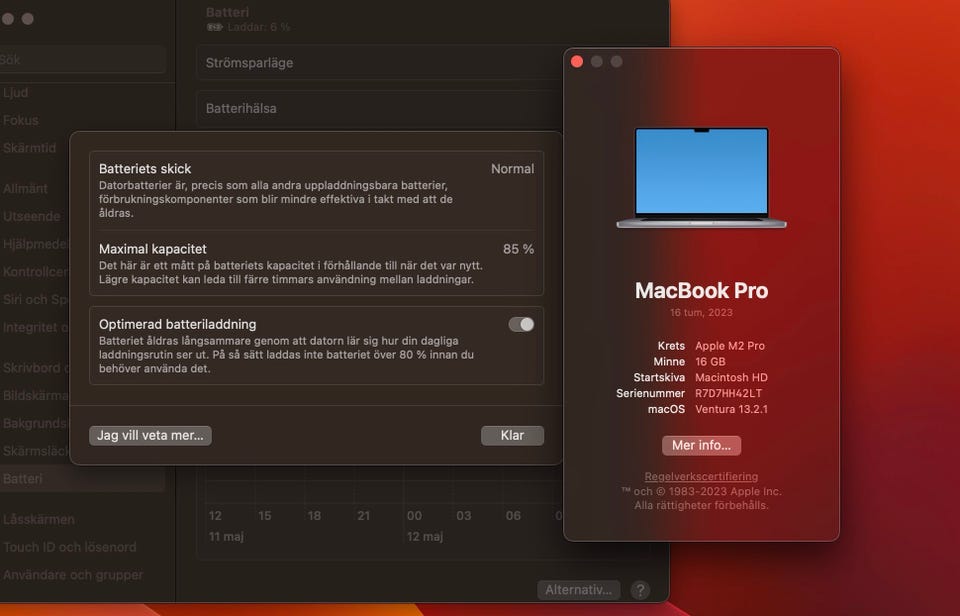The image size is (960, 616).
Task: Click the 12 maj chart date label
Action: click(x=424, y=536)
